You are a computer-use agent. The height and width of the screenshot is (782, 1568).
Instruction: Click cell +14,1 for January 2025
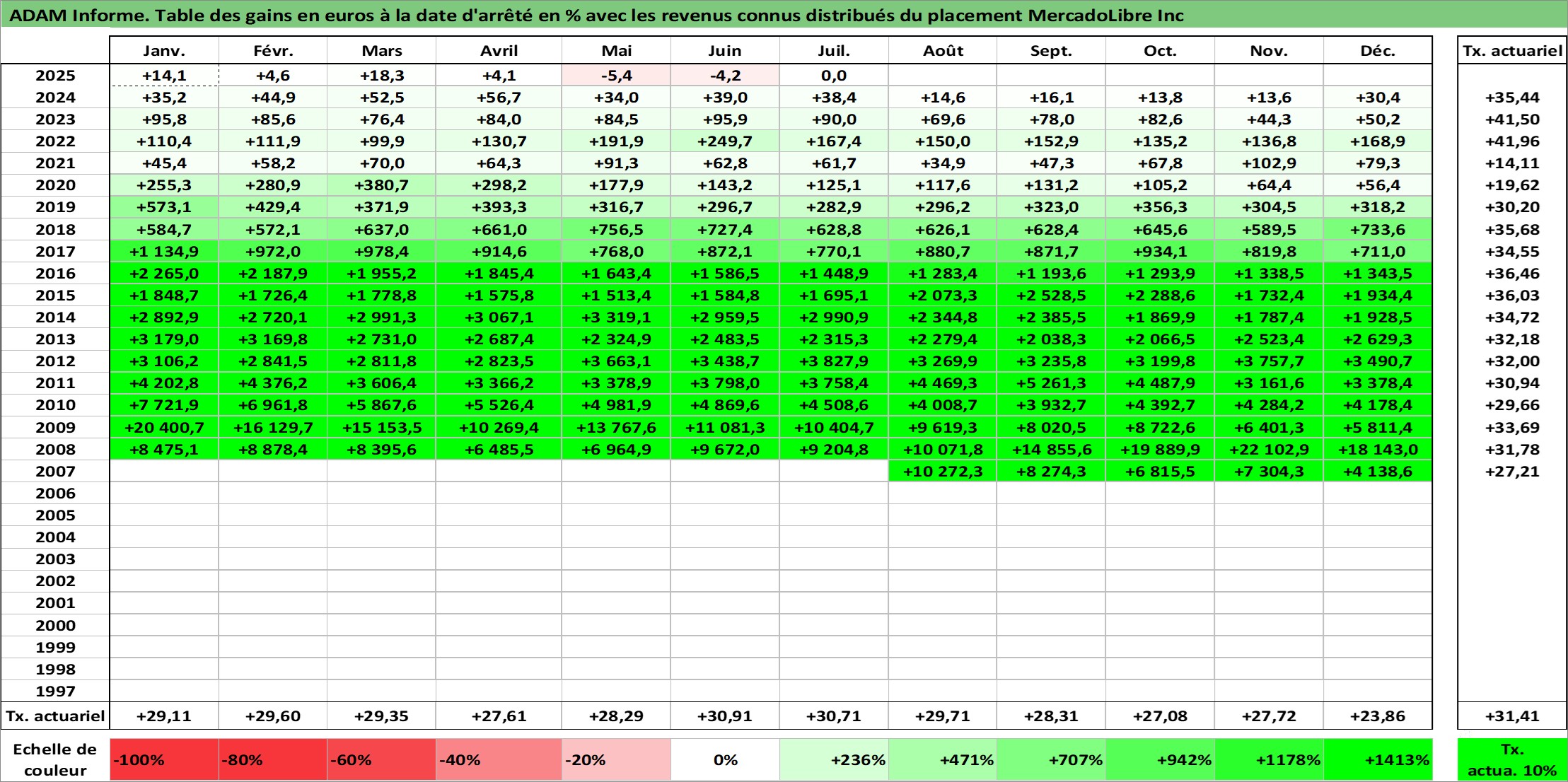point(164,76)
